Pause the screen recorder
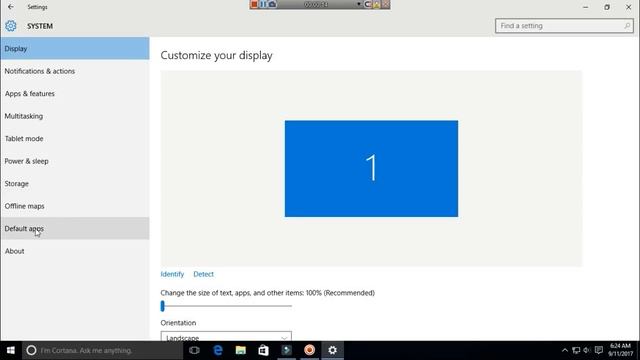The image size is (640, 360). [x=263, y=4]
